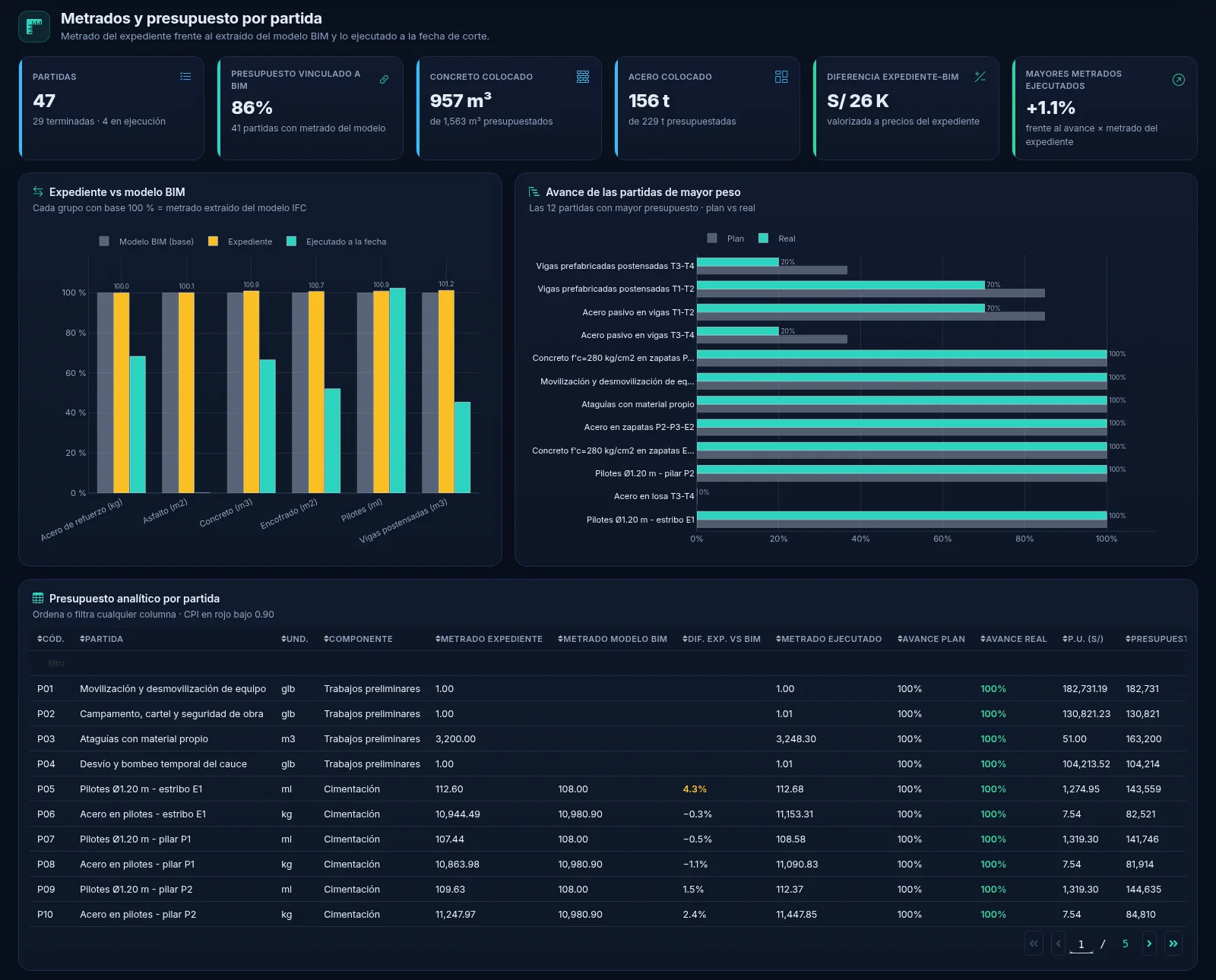
Task: Click the swap arrows icon beside Expediente vs modelo BIM
Action: point(38,191)
